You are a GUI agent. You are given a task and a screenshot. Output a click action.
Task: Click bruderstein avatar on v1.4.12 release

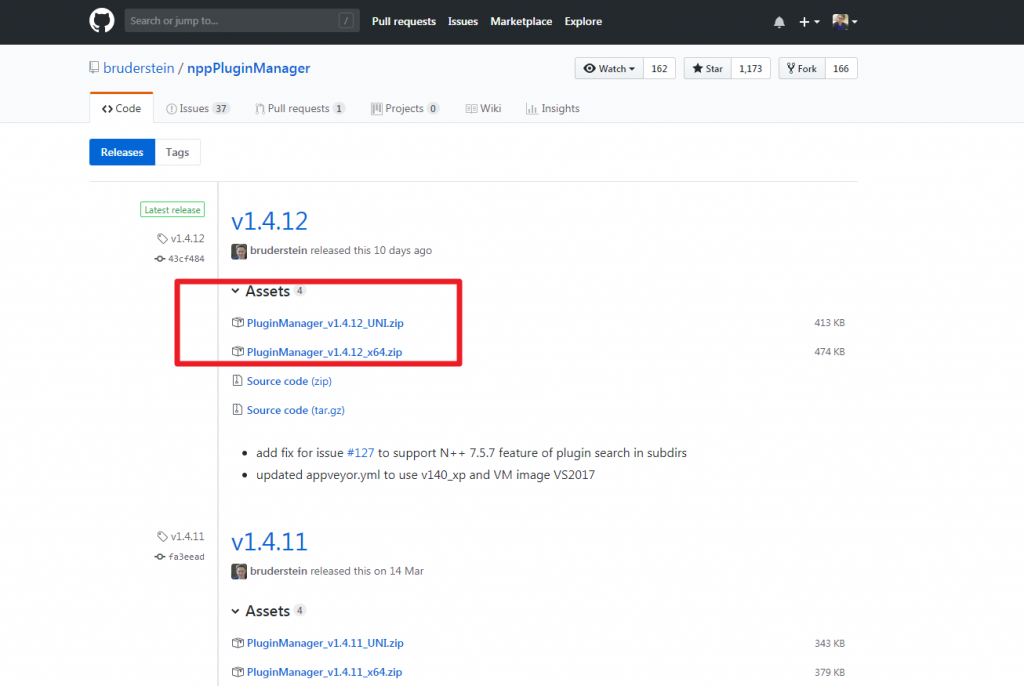[239, 252]
